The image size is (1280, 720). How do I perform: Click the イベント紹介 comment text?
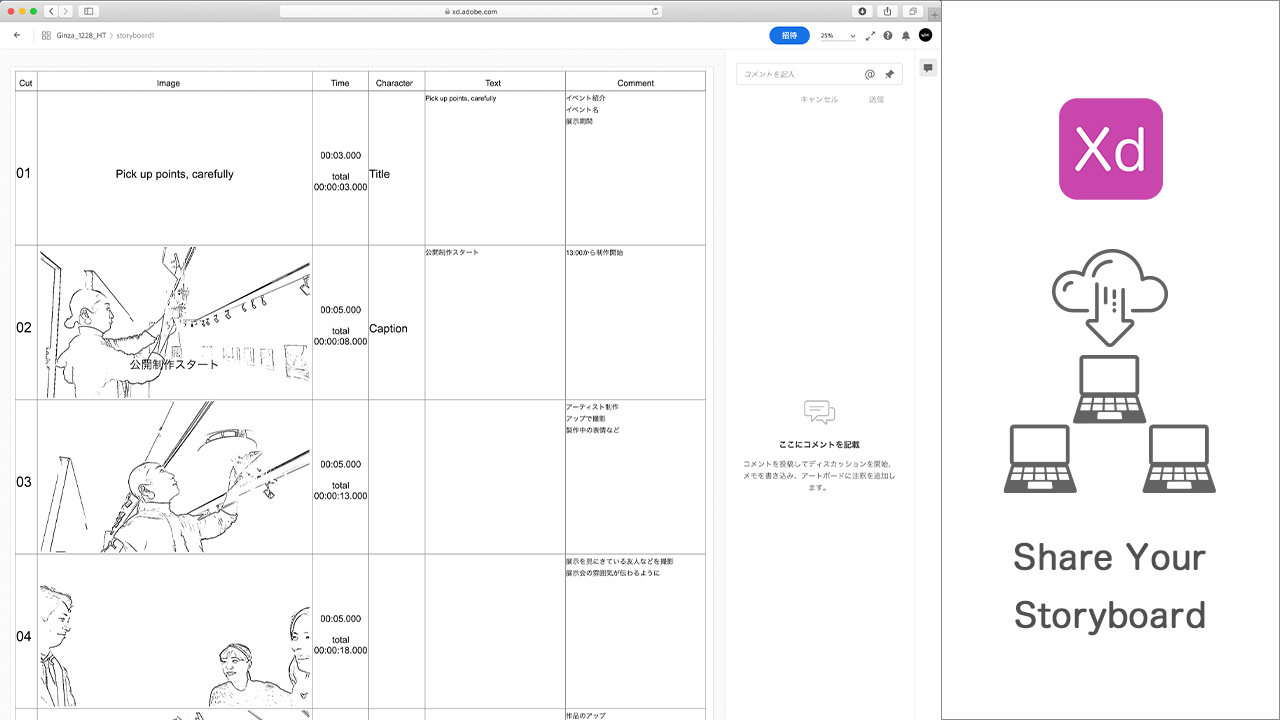[x=586, y=98]
